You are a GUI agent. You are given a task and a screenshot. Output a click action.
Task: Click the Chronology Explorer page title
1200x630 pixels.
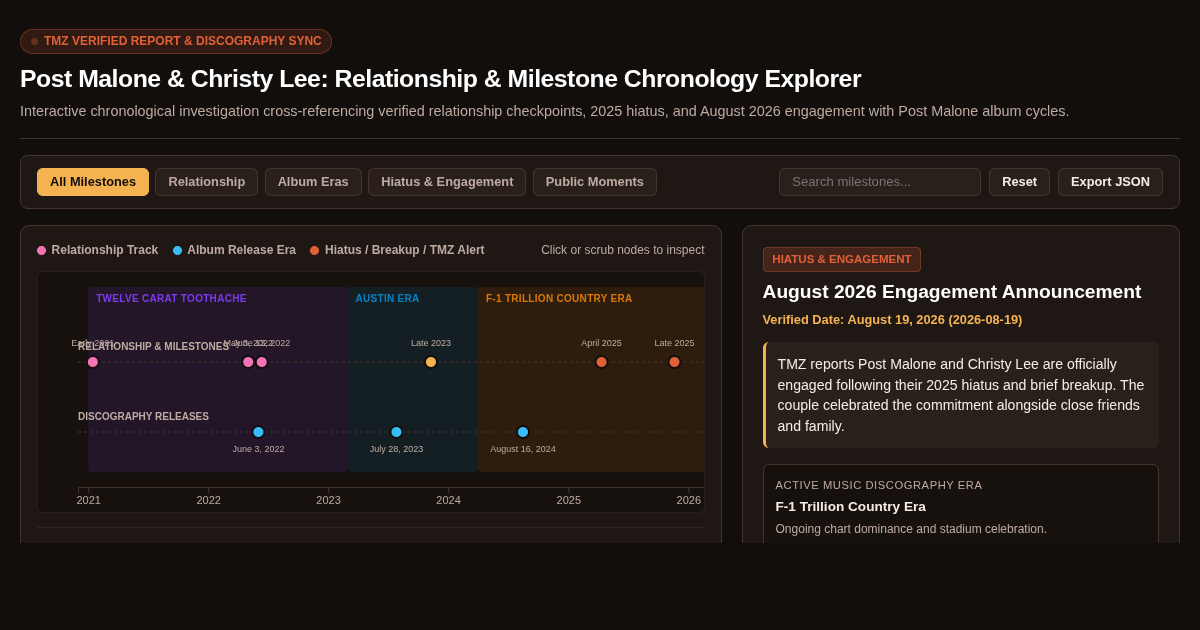[440, 78]
